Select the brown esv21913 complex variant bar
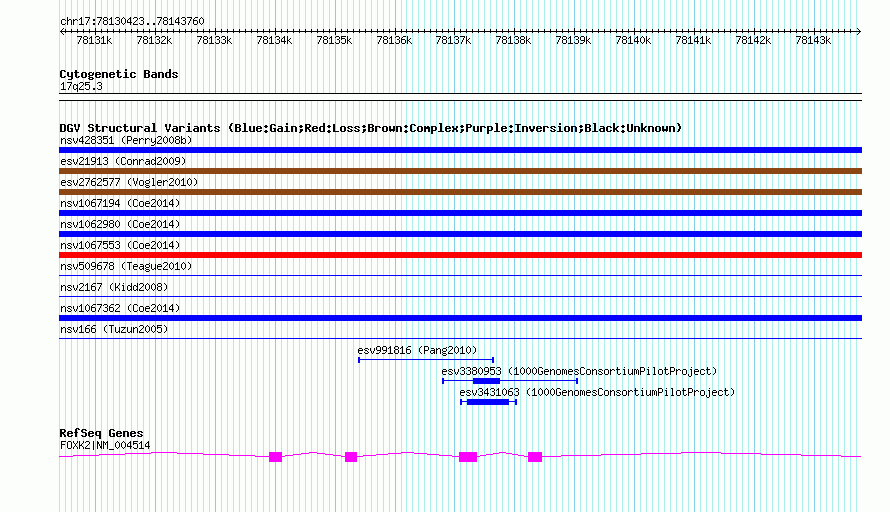The width and height of the screenshot is (890, 512). 460,171
